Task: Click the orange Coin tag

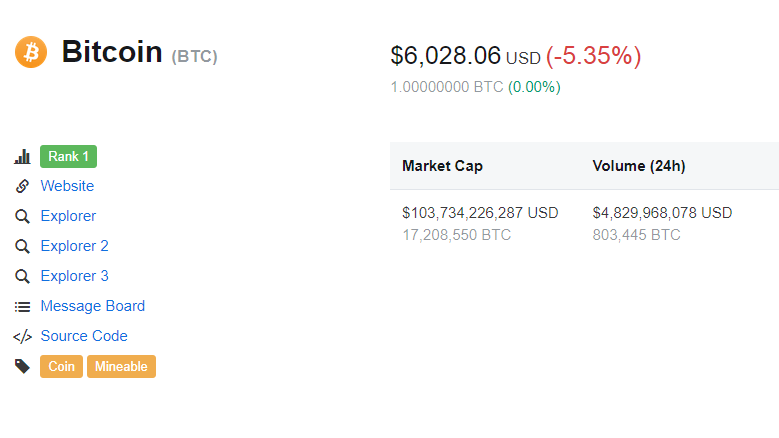Action: pyautogui.click(x=61, y=367)
